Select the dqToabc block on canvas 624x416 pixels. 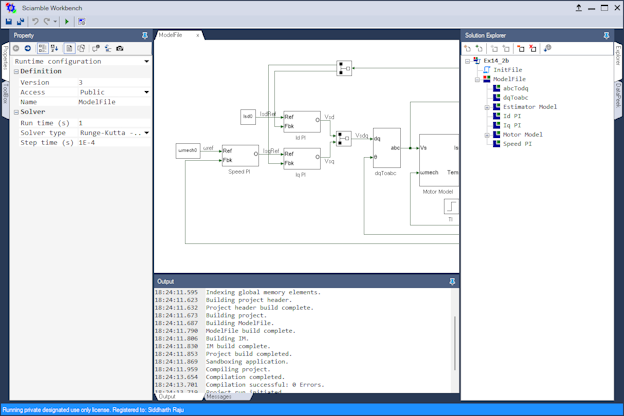(386, 148)
